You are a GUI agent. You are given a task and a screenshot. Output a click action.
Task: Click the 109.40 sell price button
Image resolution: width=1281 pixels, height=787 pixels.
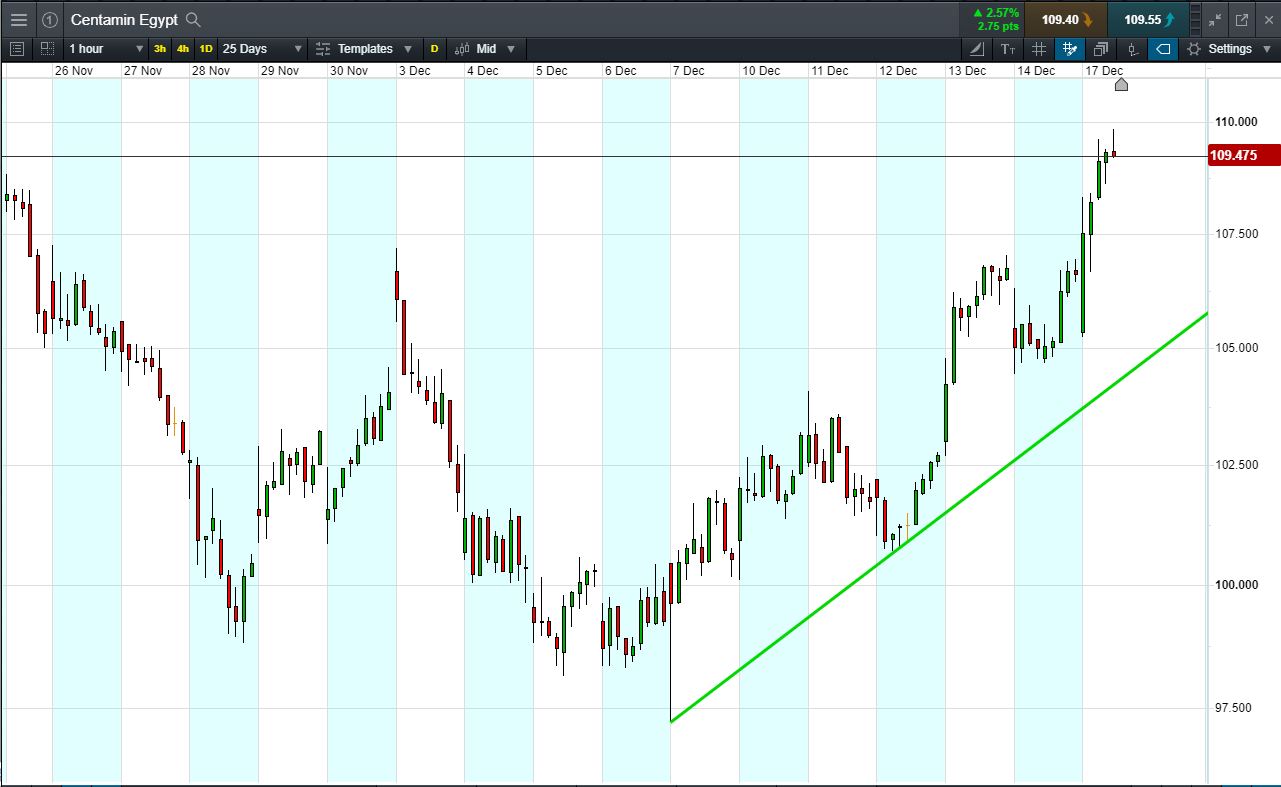(x=1066, y=20)
